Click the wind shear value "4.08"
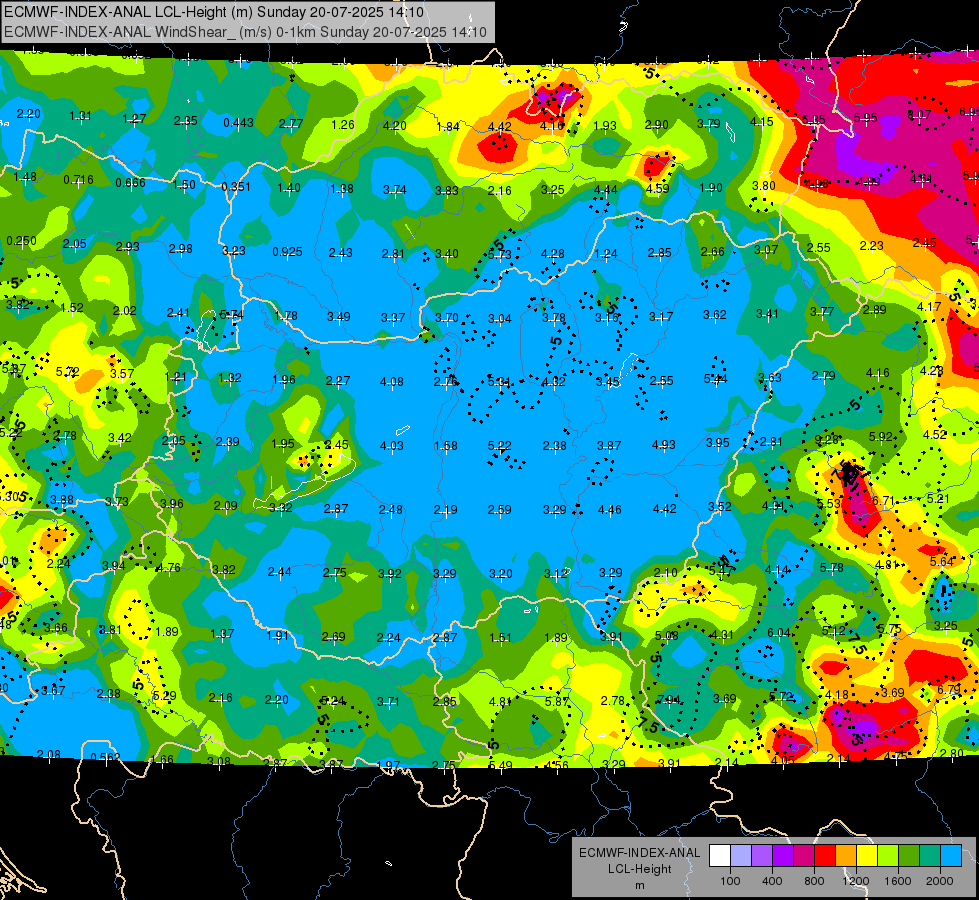The height and width of the screenshot is (900, 979). pyautogui.click(x=391, y=381)
